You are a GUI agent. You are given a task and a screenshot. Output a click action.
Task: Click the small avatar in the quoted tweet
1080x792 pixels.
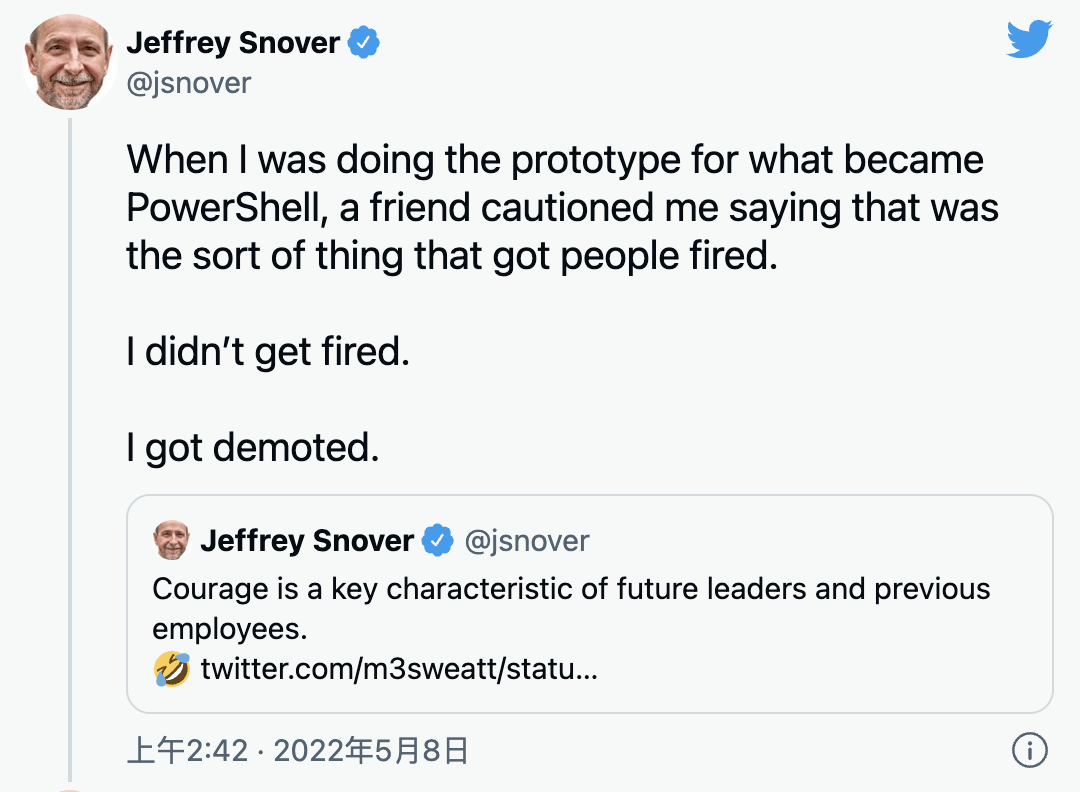click(x=171, y=541)
